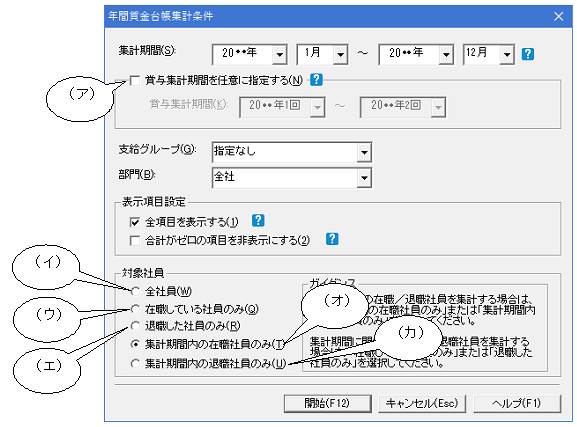Viewport: 577px width, 427px height.
Task: Select 退職した社員のみ radio button
Action: point(135,326)
